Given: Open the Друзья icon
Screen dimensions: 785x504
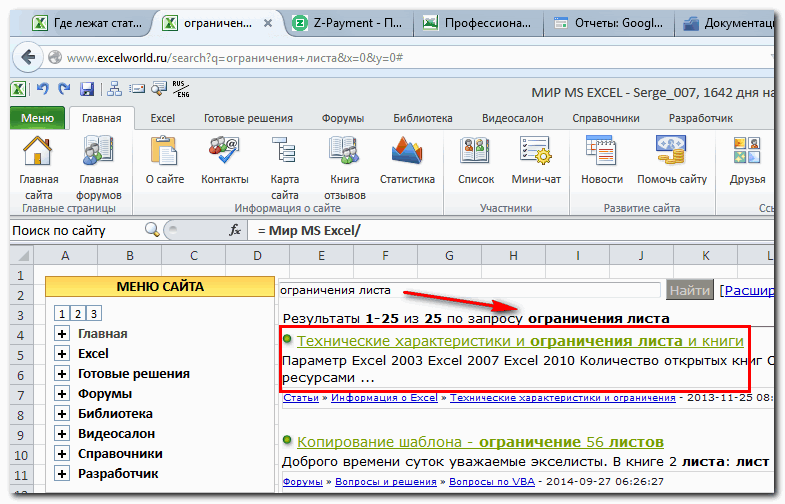Looking at the screenshot, I should 747,151.
